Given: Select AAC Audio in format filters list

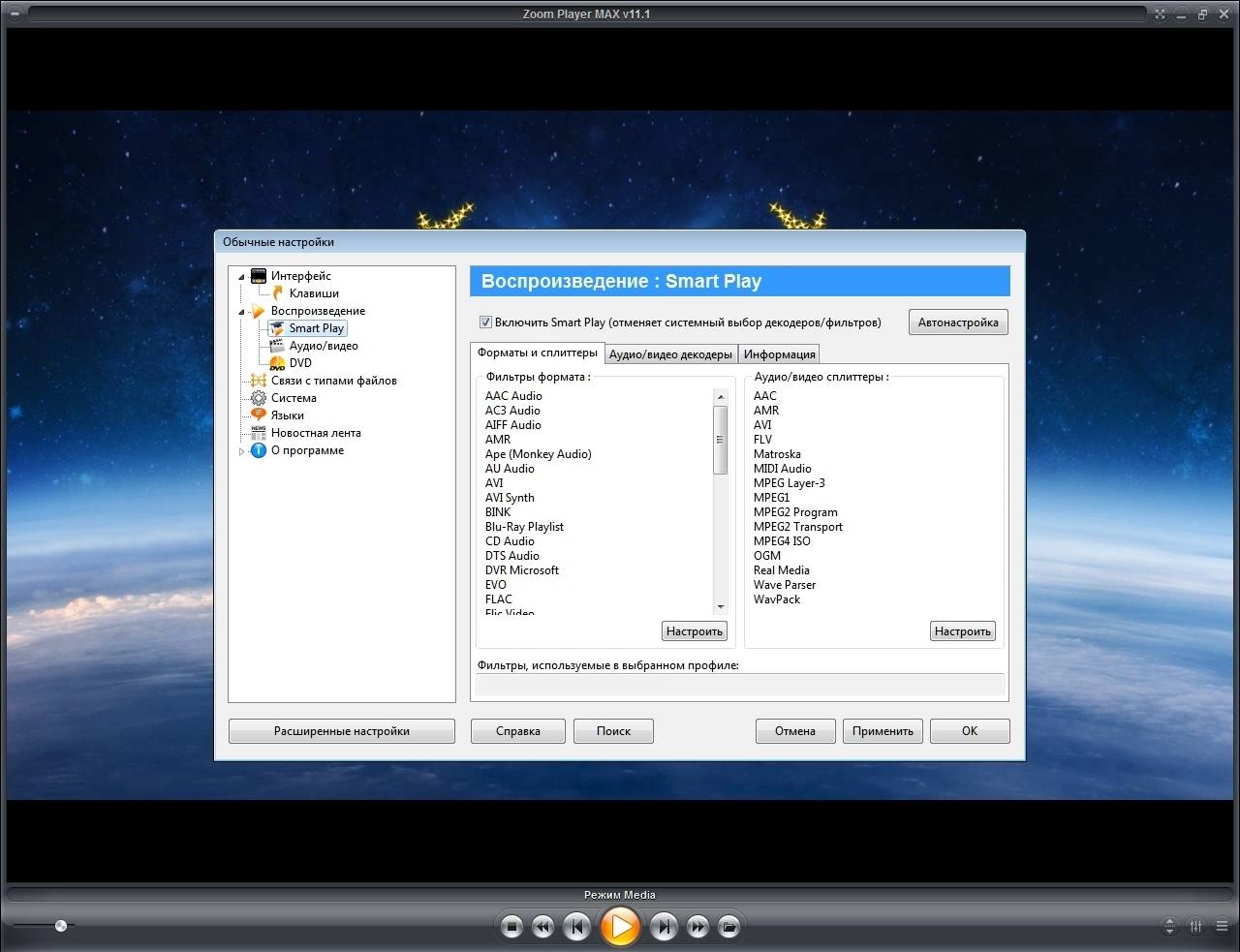Looking at the screenshot, I should click(513, 396).
